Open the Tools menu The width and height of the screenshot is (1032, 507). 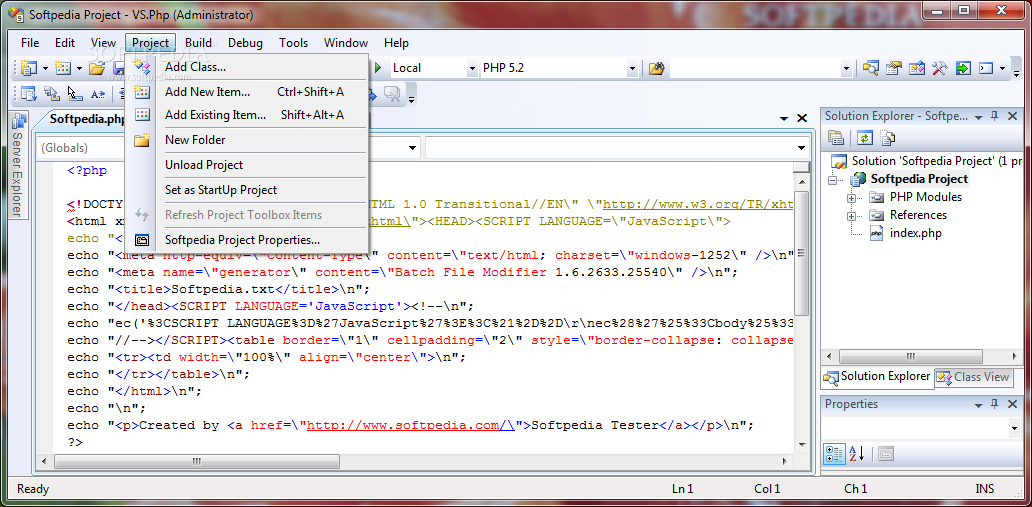(x=294, y=43)
